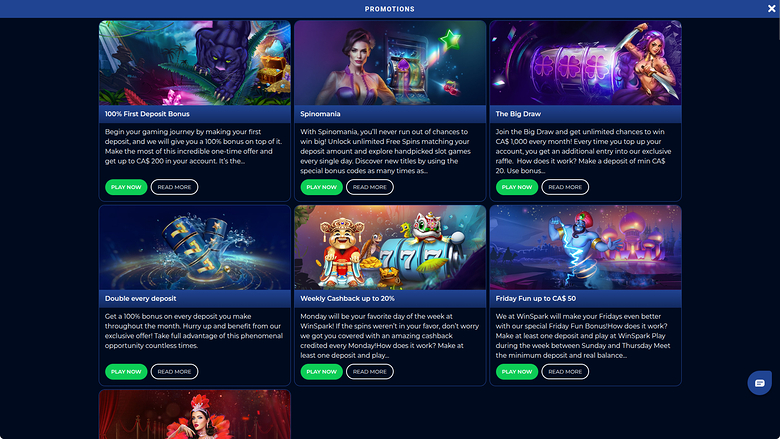Select the Spinomania slot machine banner
The image size is (780, 439).
(x=390, y=63)
